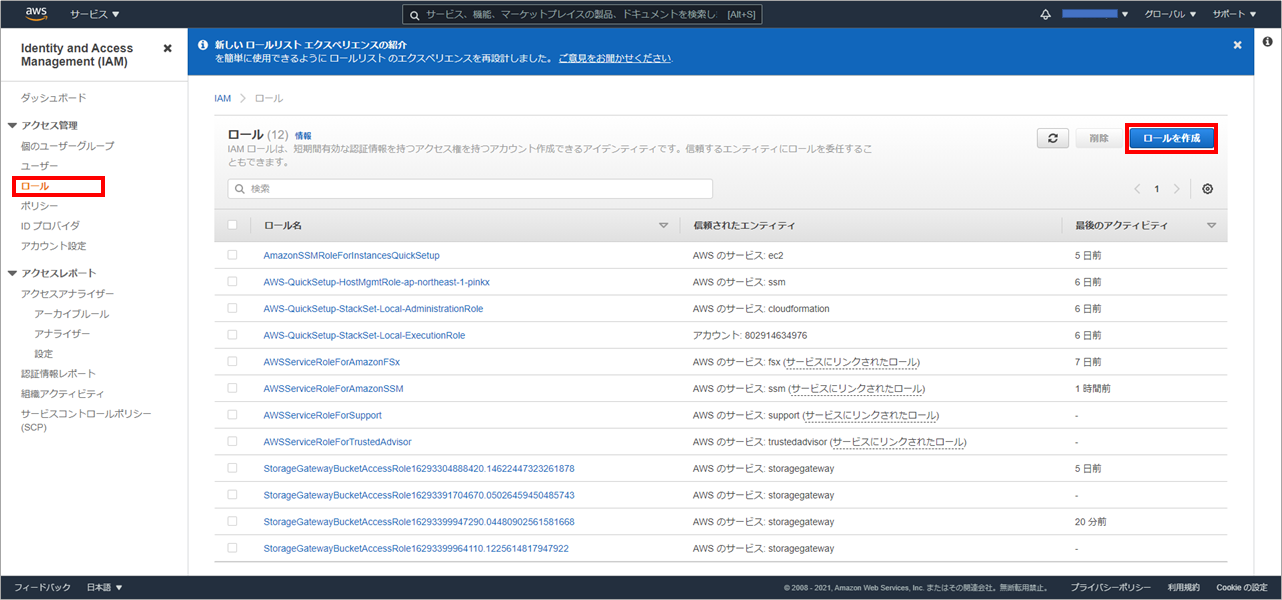Image resolution: width=1282 pixels, height=600 pixels.
Task: Click the '1 時間前' activity cell
Action: point(1092,388)
